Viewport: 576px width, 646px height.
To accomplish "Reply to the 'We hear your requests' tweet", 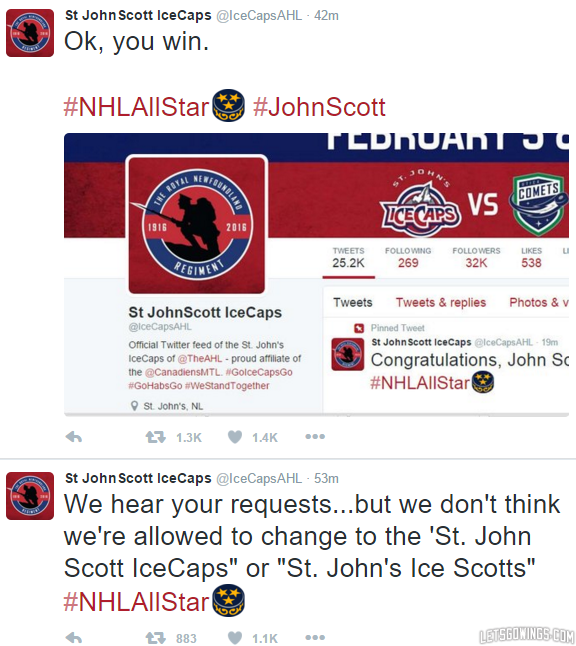I will [x=74, y=638].
